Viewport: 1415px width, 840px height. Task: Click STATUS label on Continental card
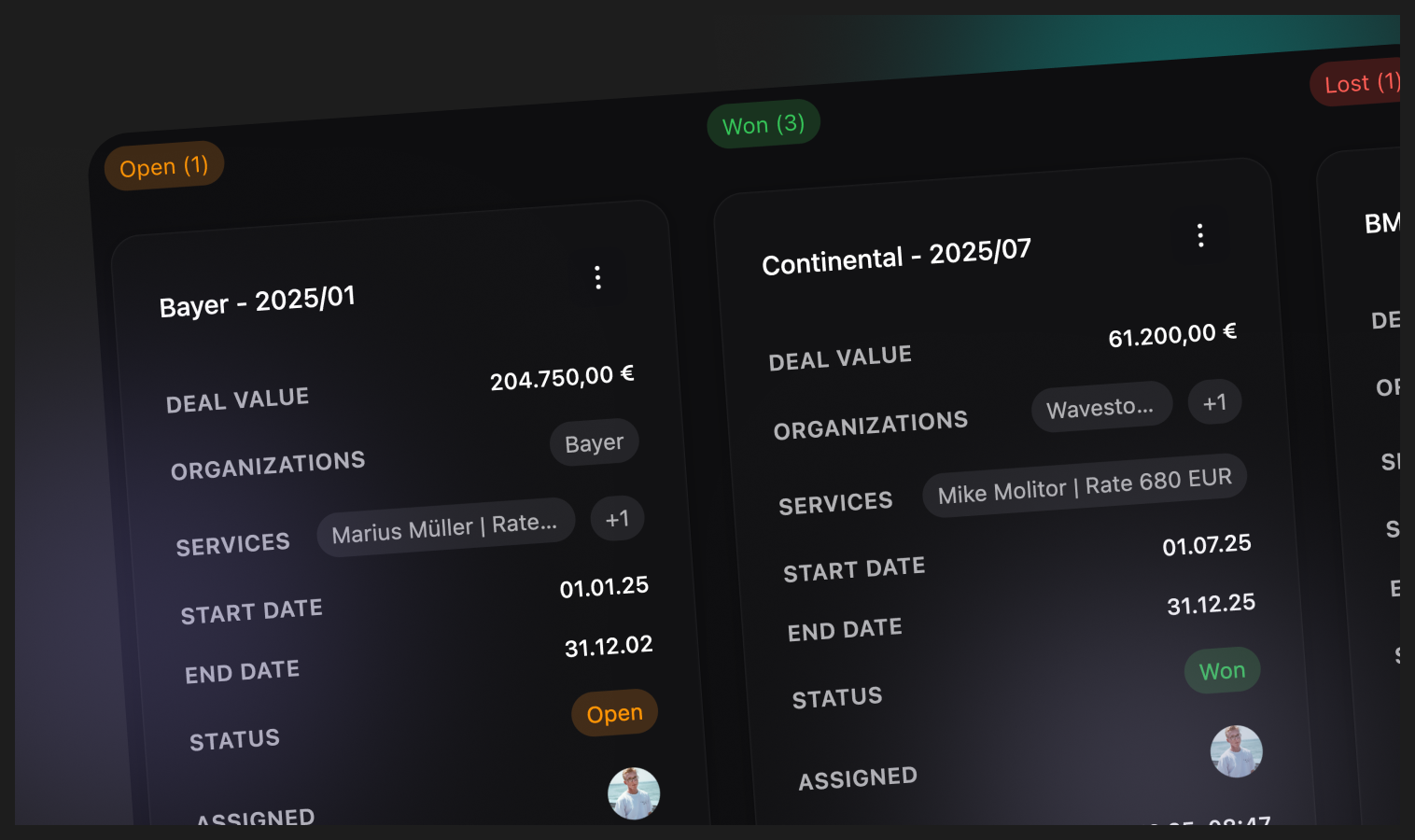click(837, 698)
